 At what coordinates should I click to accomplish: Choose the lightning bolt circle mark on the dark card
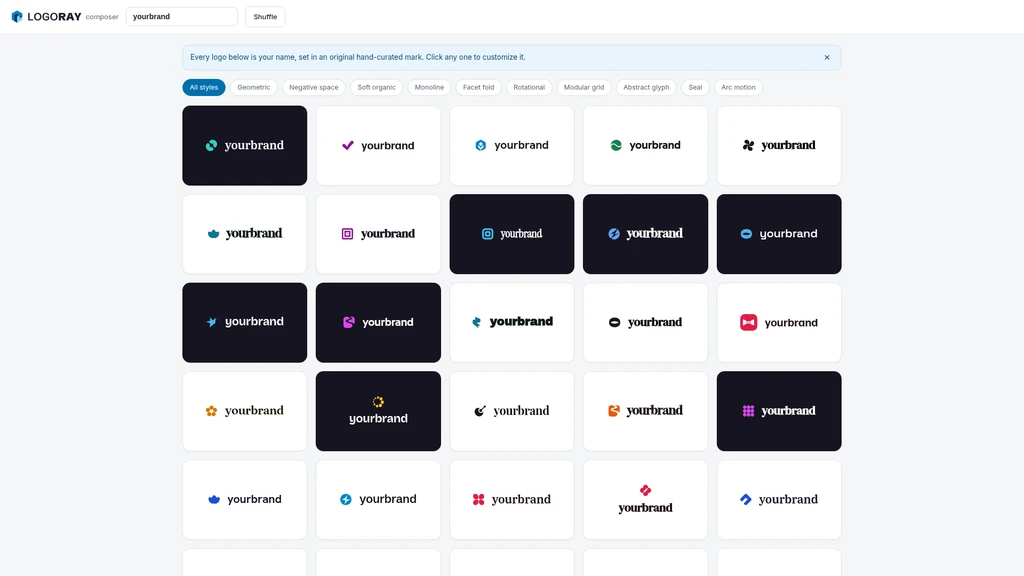coord(614,234)
